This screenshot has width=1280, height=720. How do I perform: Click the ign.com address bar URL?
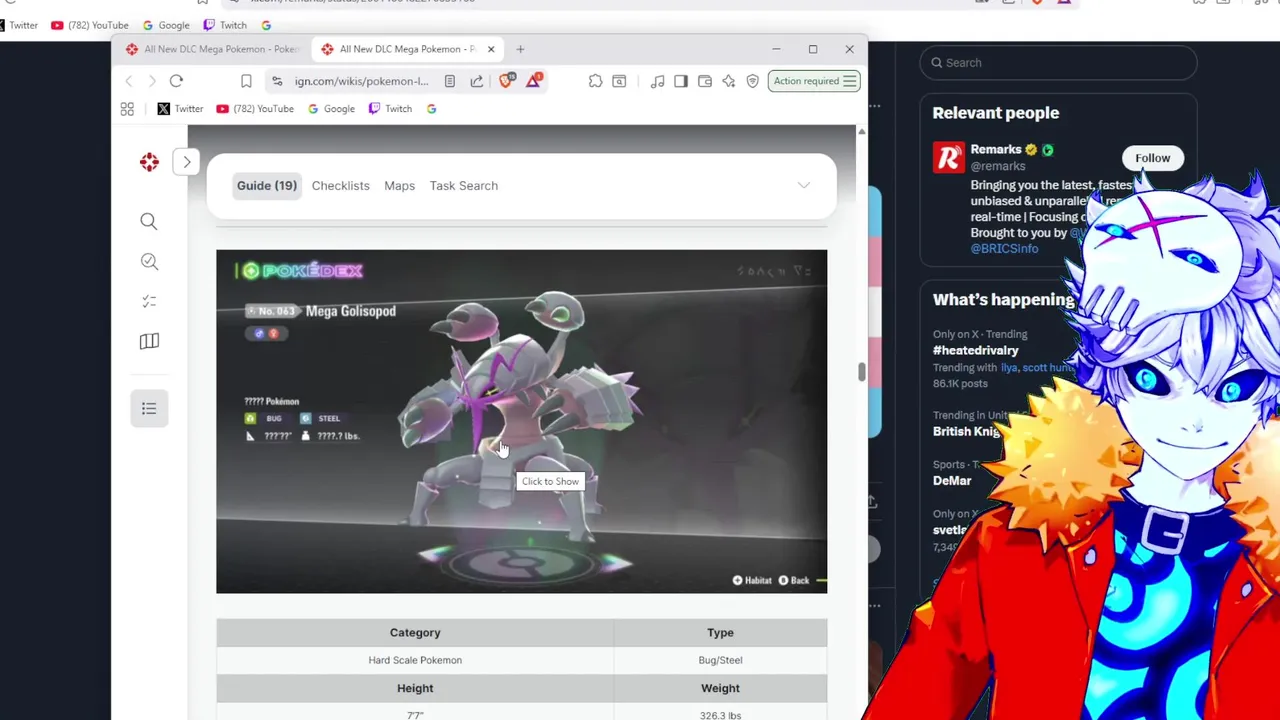coord(361,81)
